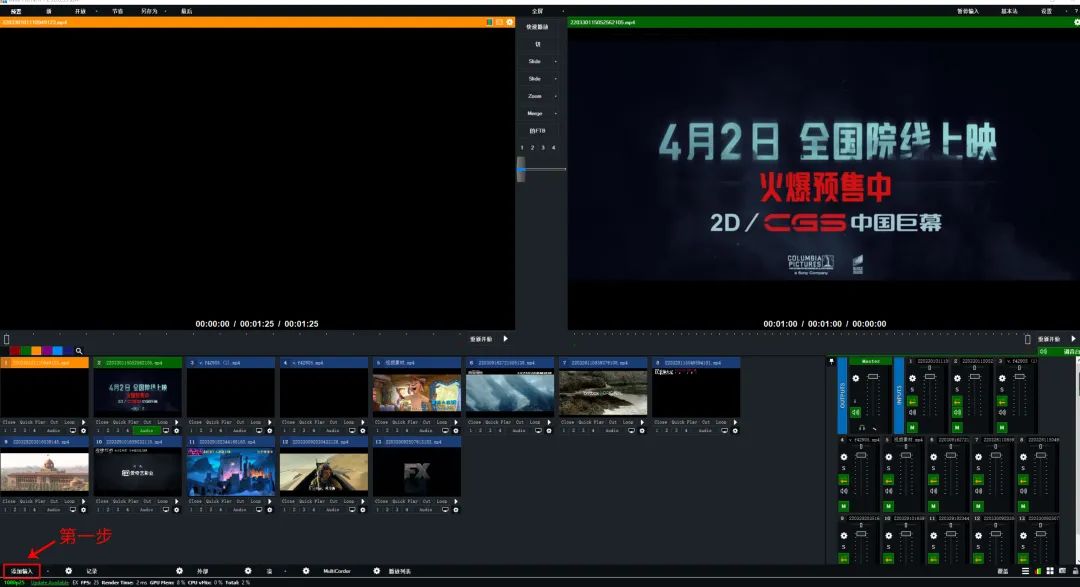Open 设置 in the top-right menu

pos(1046,12)
